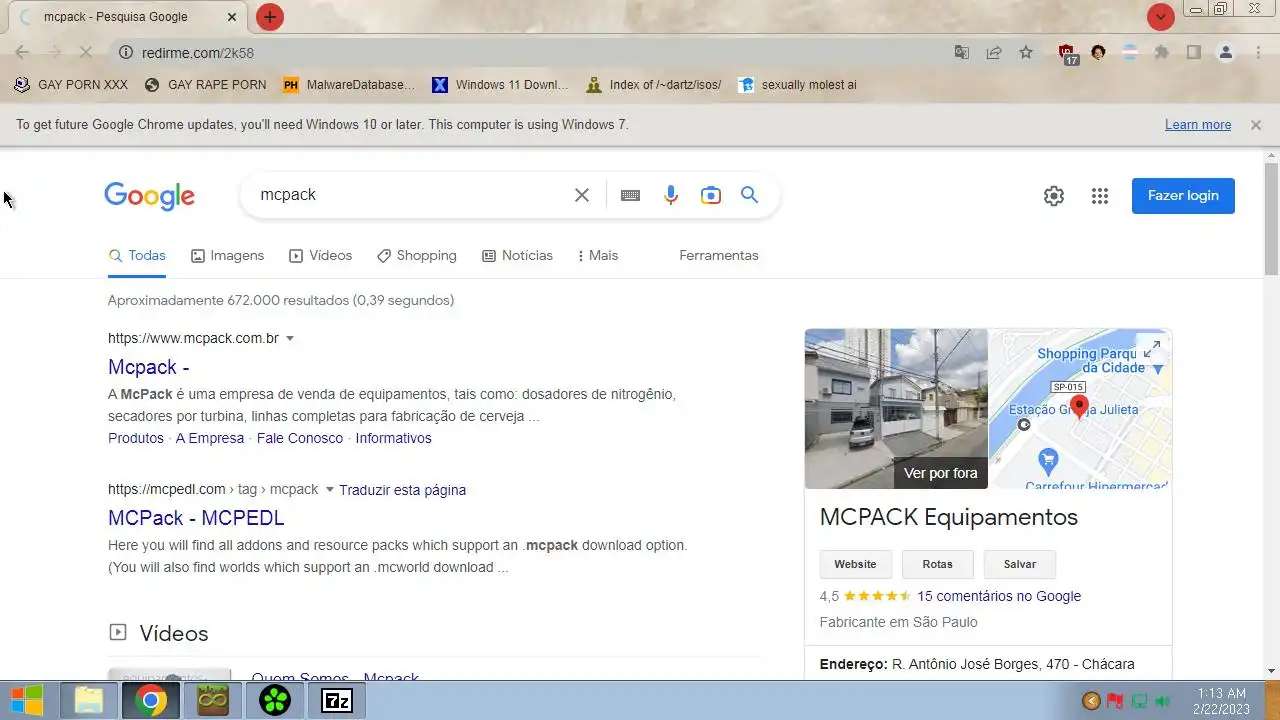The width and height of the screenshot is (1280, 720).
Task: Open the Informativos sitelink
Action: pyautogui.click(x=394, y=438)
